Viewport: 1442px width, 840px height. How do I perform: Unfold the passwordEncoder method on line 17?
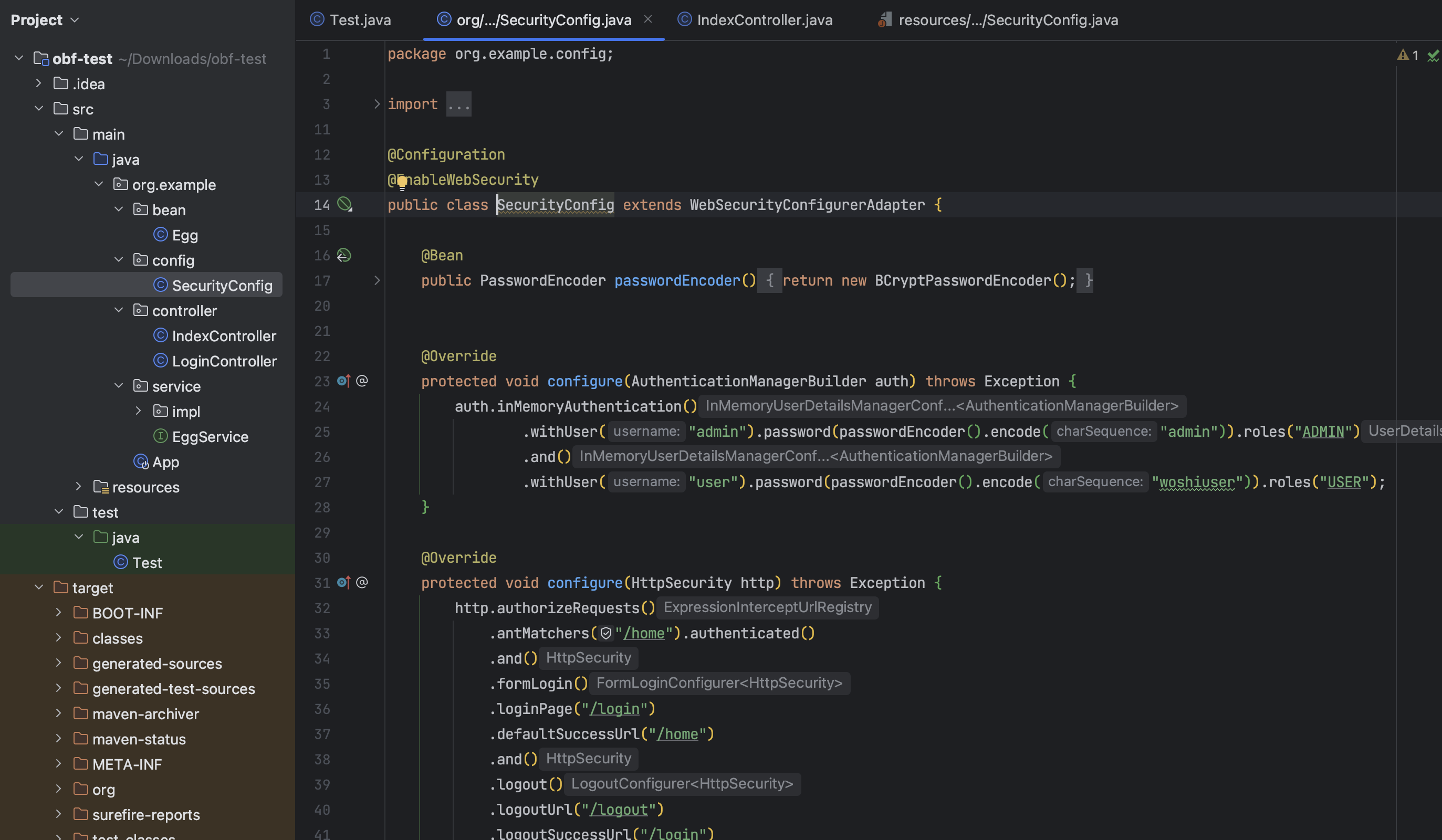click(377, 280)
